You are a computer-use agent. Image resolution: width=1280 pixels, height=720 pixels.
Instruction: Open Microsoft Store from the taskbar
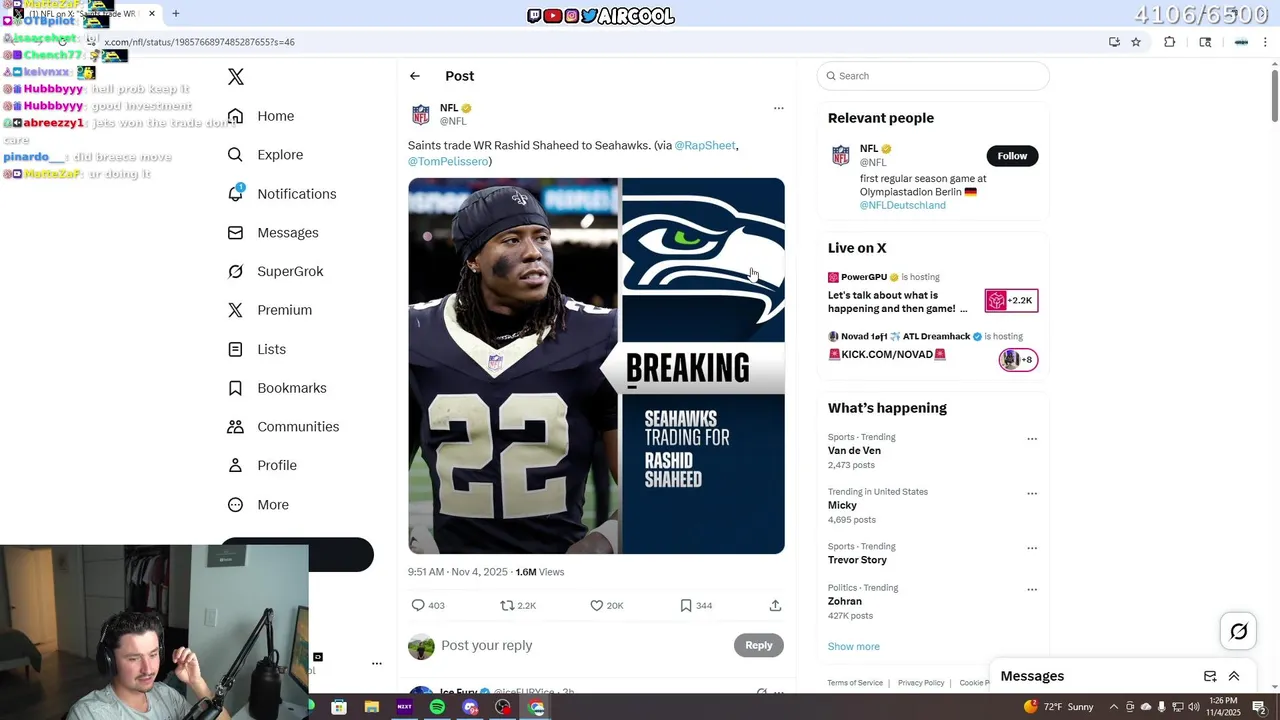coord(339,707)
